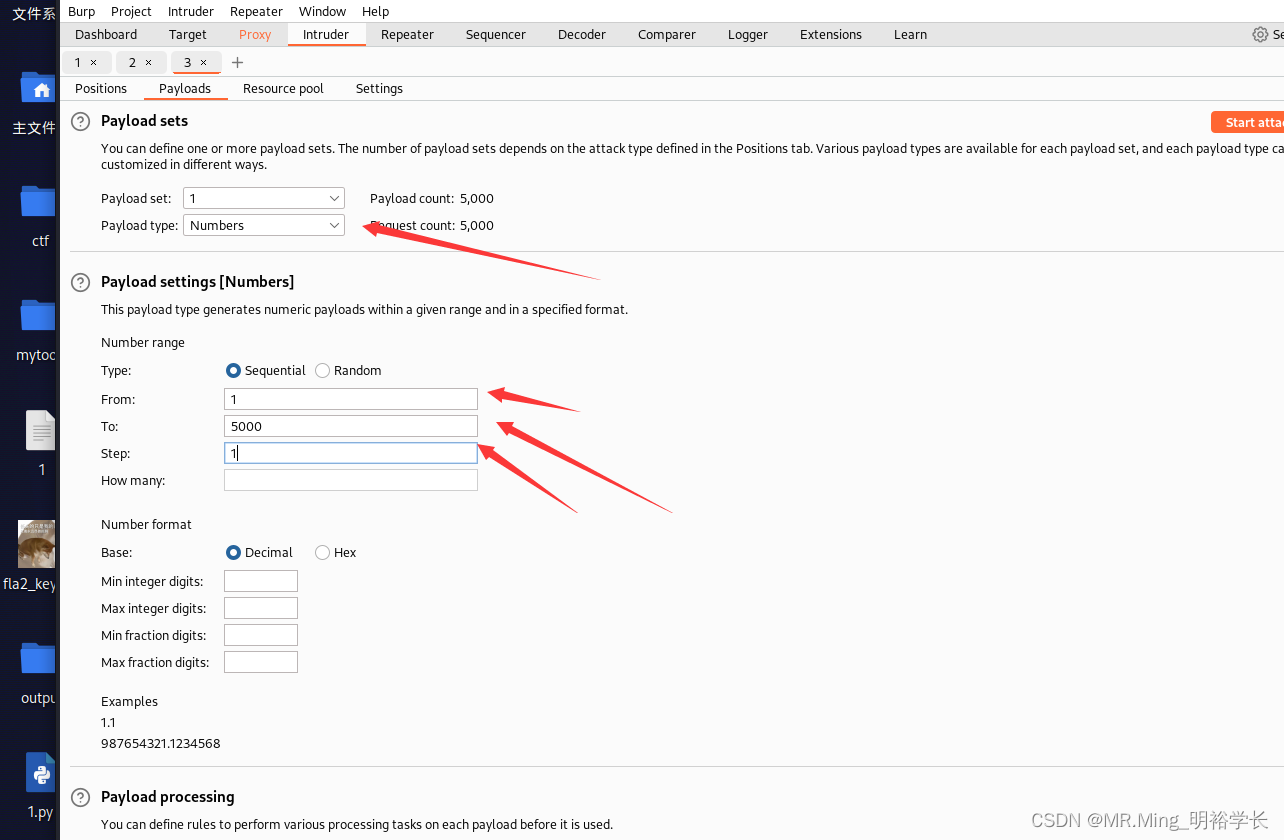The height and width of the screenshot is (840, 1284).
Task: Switch to the Positions tab
Action: [x=100, y=88]
